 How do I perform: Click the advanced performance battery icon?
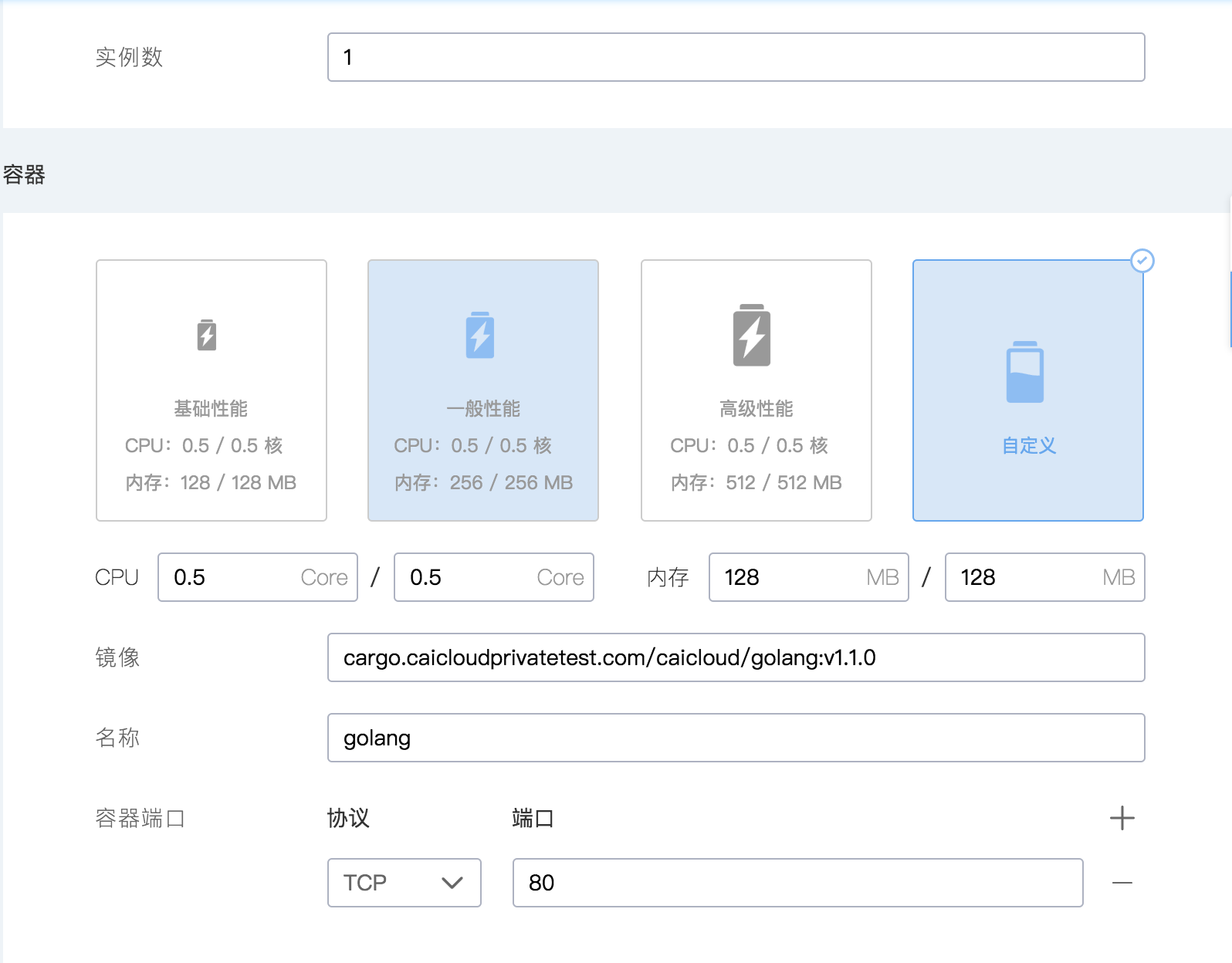(752, 335)
